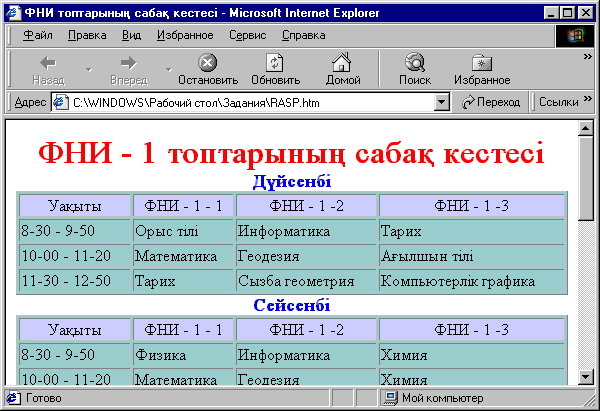
Task: Click the Физика cell
Action: [183, 355]
